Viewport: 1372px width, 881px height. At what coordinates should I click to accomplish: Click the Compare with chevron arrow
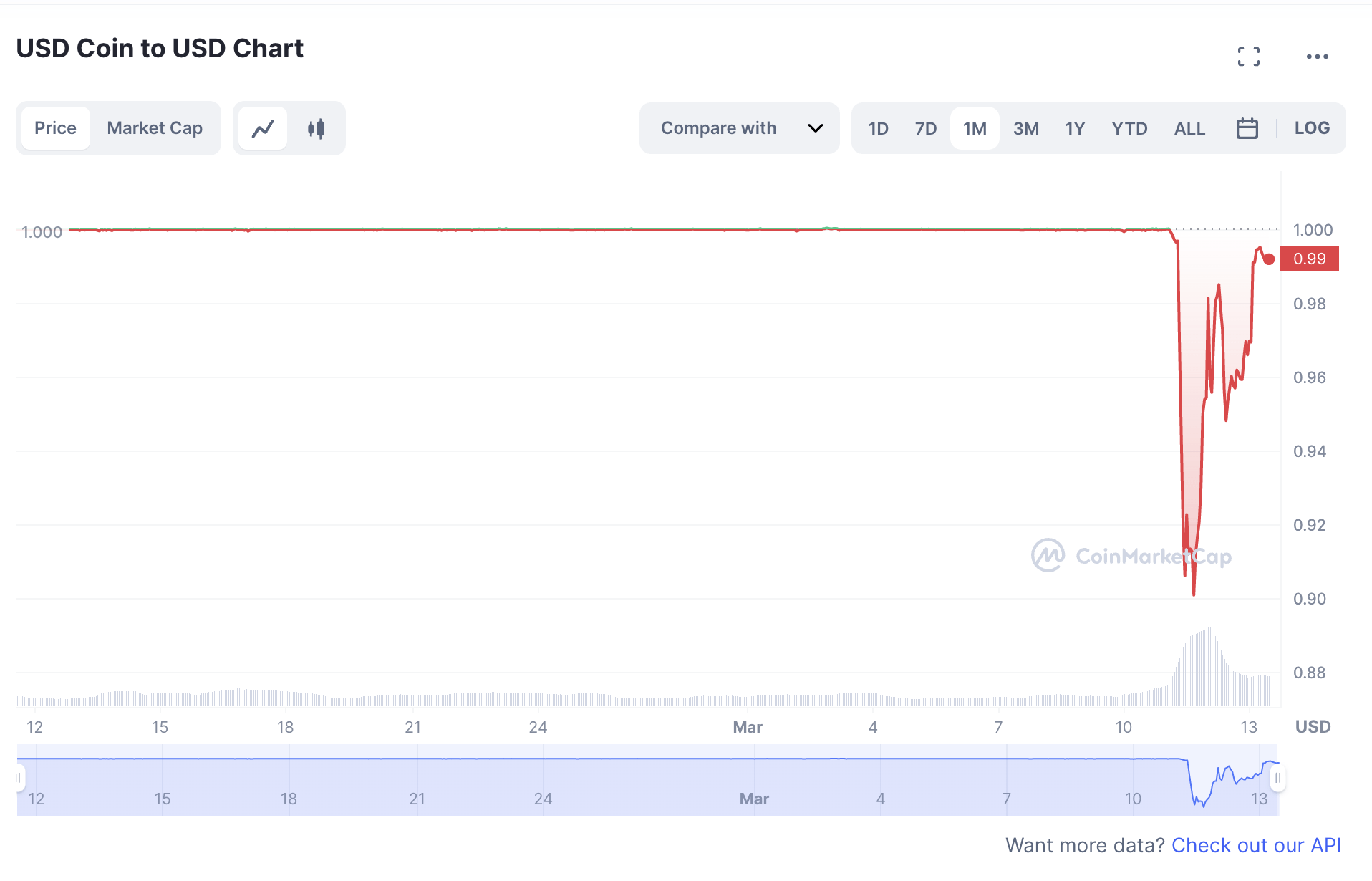[815, 128]
